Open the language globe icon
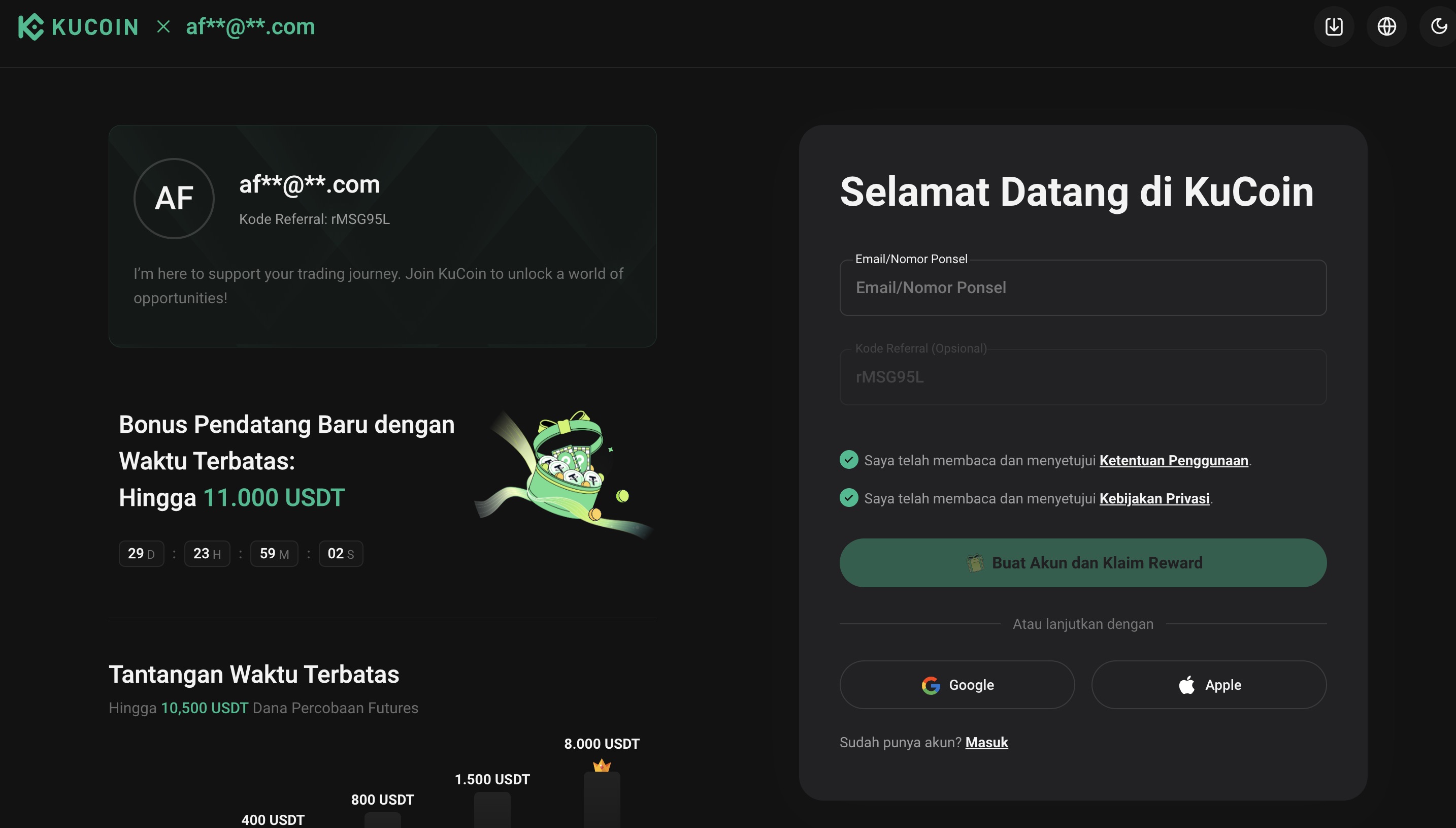 pos(1386,26)
